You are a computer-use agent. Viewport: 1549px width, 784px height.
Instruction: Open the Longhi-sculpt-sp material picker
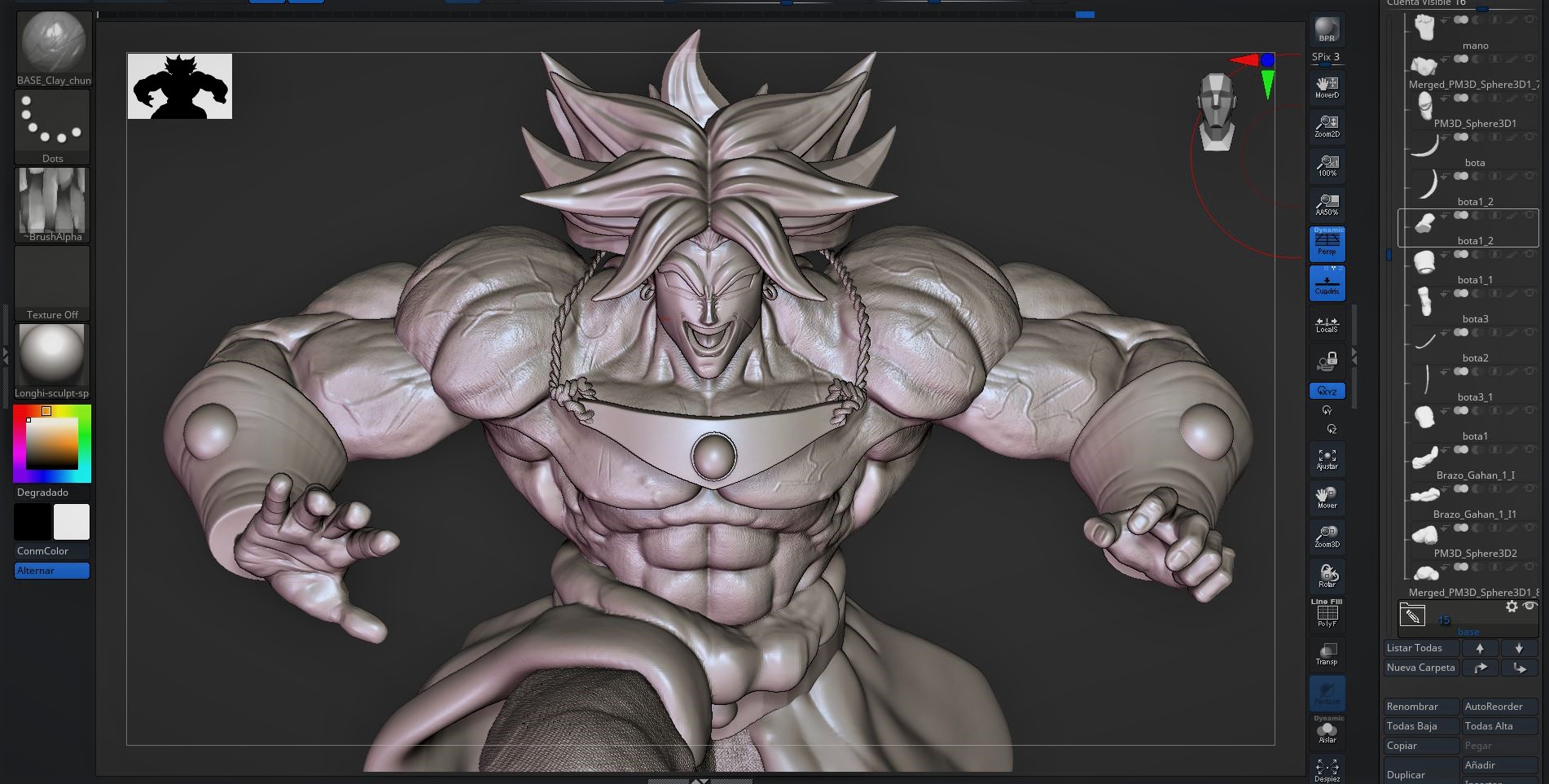pos(53,361)
